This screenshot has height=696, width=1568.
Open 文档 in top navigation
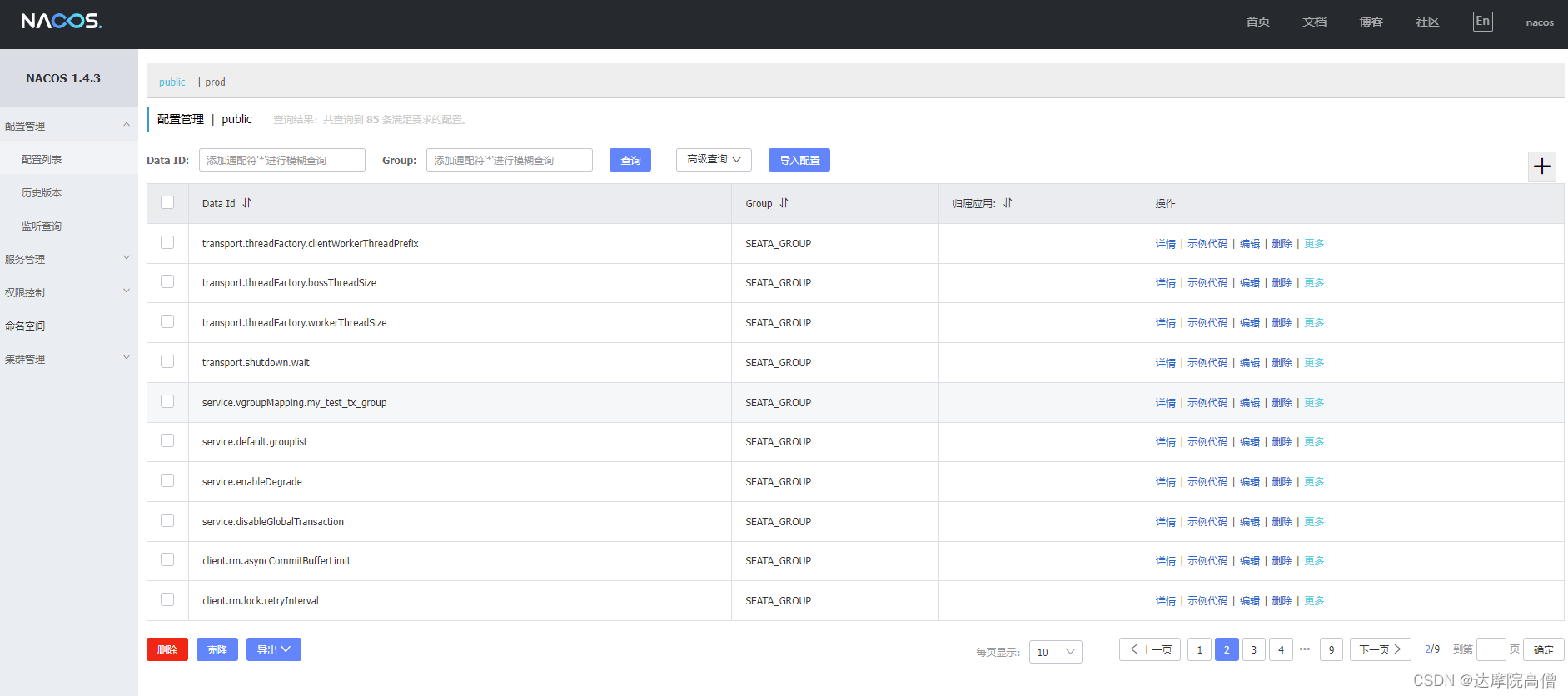coord(1314,22)
